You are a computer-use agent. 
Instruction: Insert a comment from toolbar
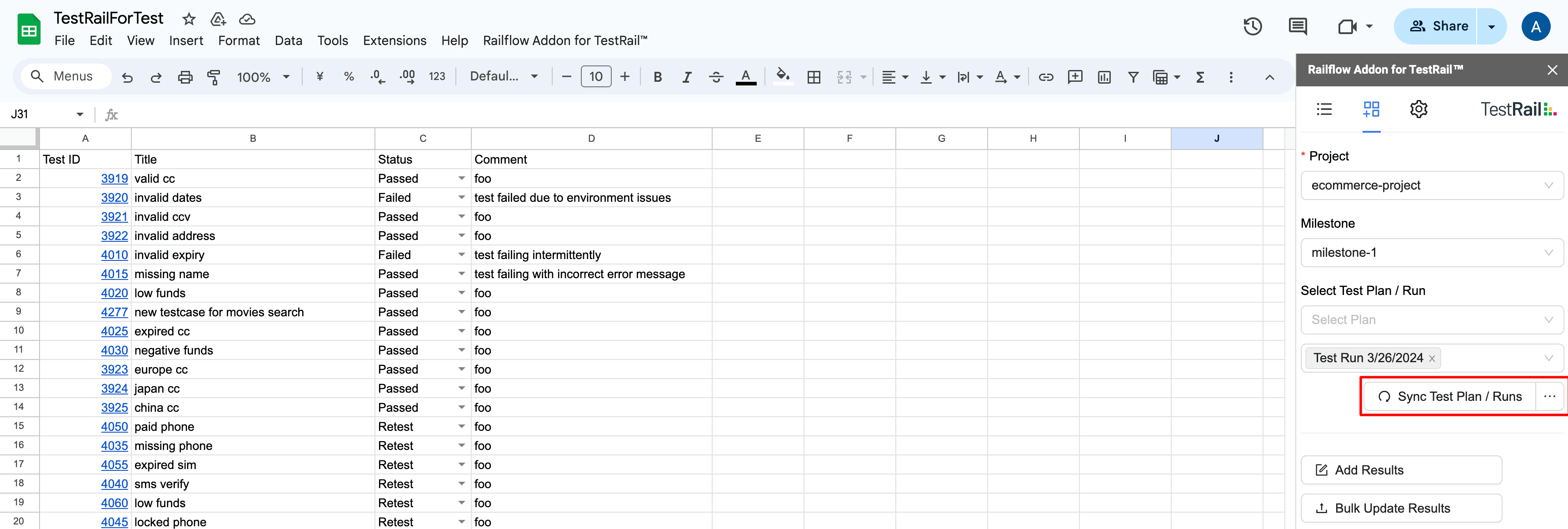click(x=1075, y=77)
